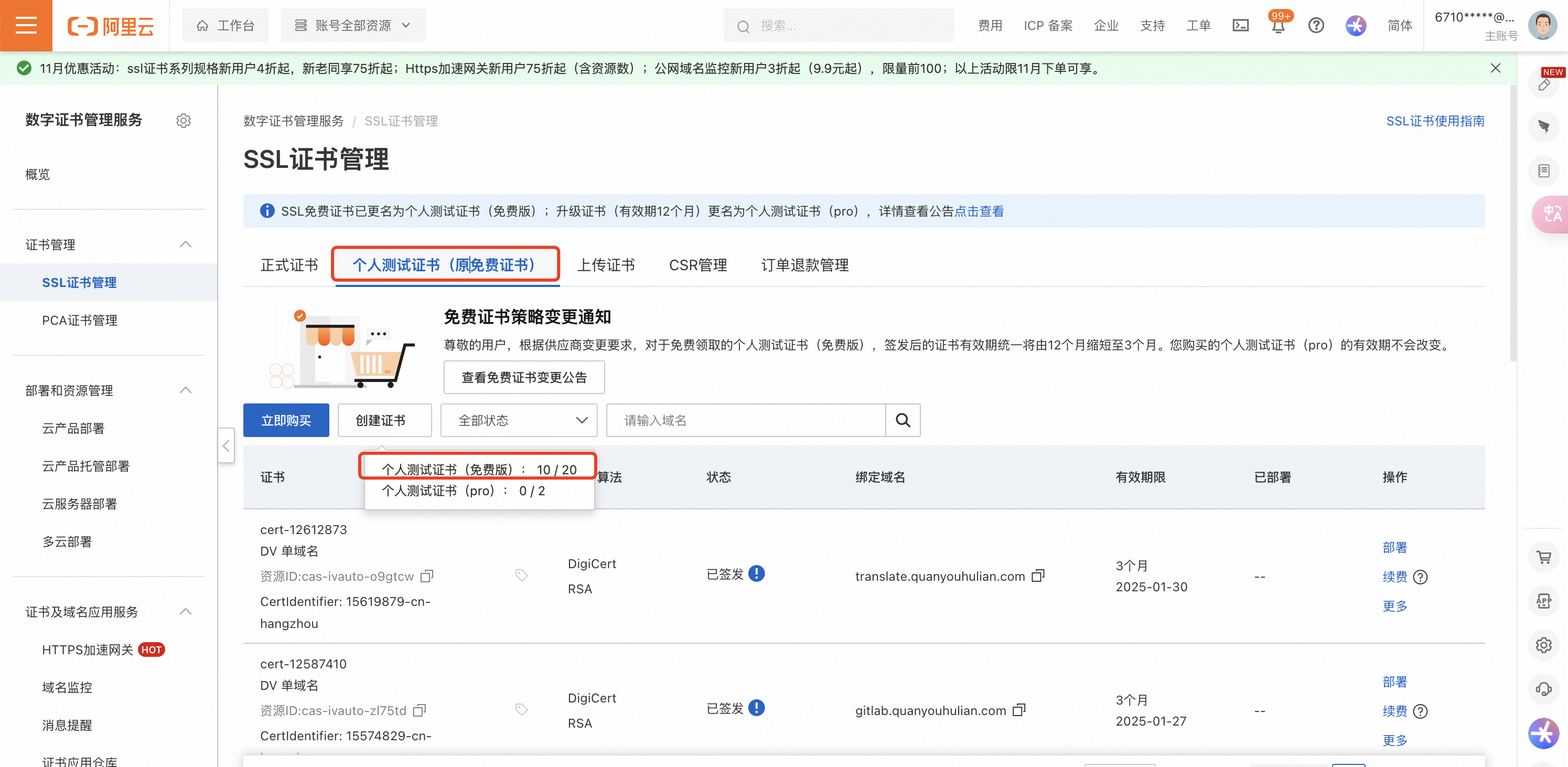This screenshot has width=1568, height=767.
Task: Open the shopping cart icon in right sidebar
Action: [1543, 557]
